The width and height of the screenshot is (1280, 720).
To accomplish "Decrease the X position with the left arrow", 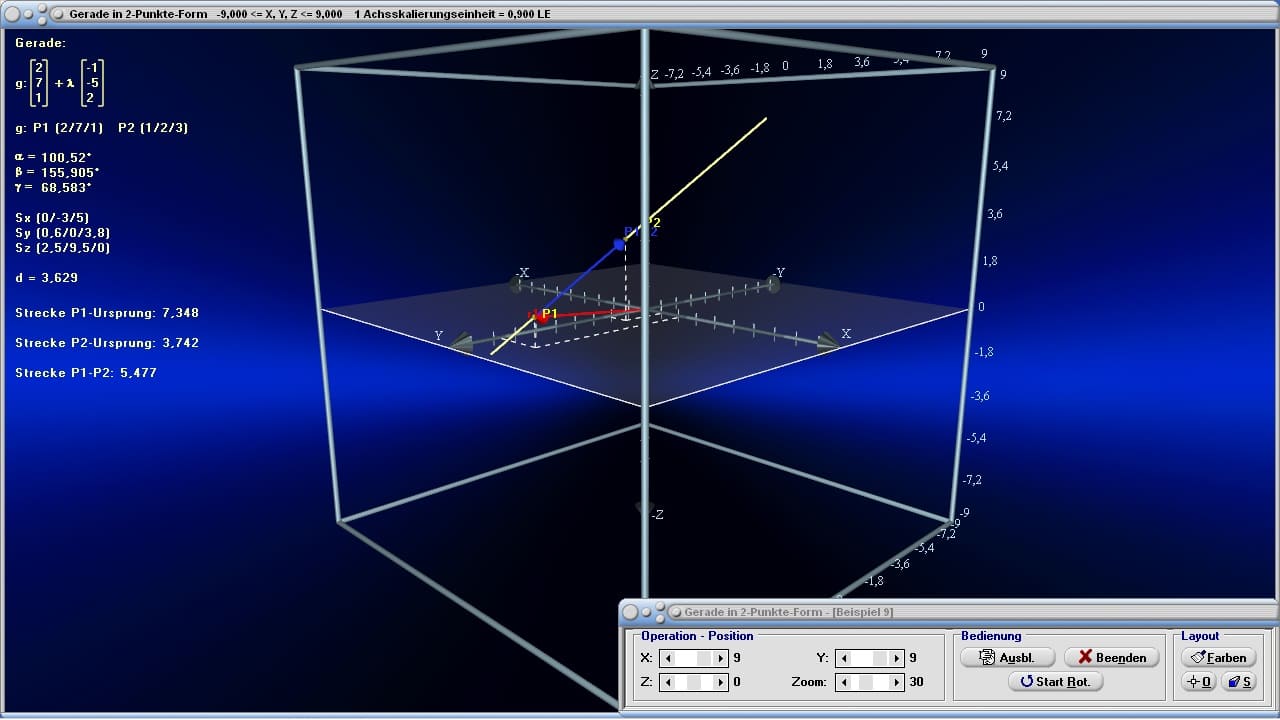I will click(x=668, y=658).
